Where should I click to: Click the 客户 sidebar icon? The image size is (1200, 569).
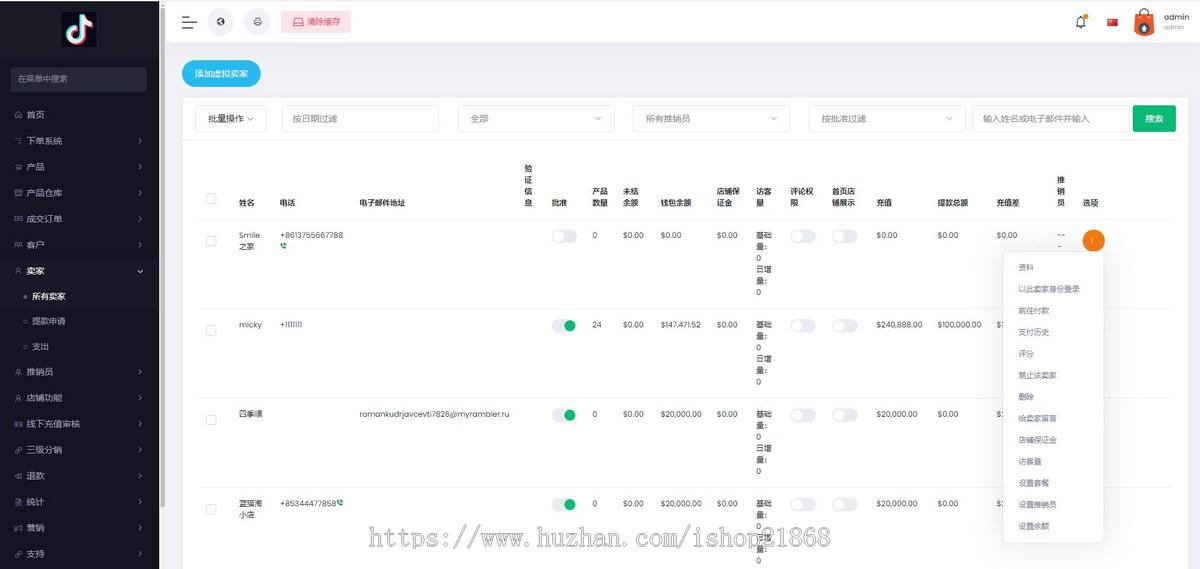[18, 245]
